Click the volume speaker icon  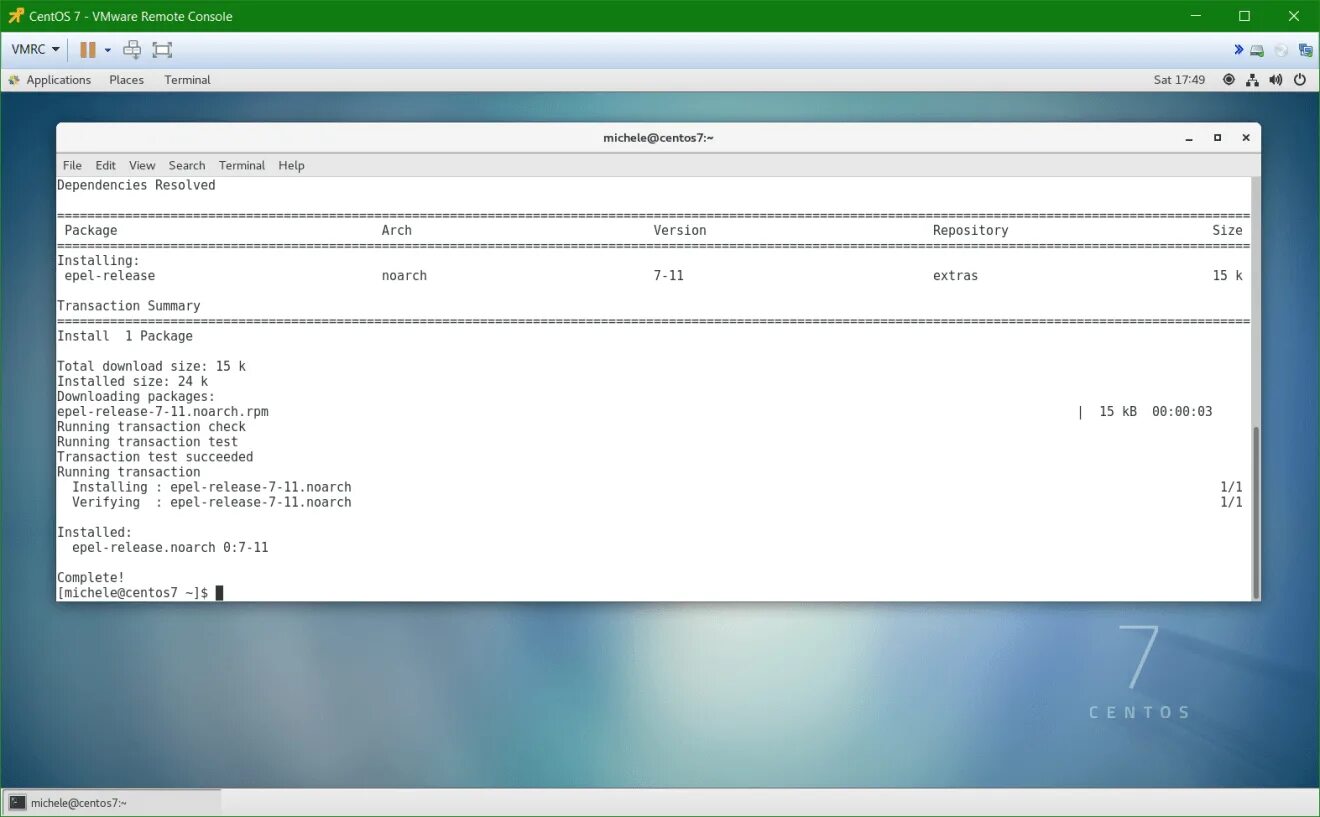pyautogui.click(x=1276, y=80)
